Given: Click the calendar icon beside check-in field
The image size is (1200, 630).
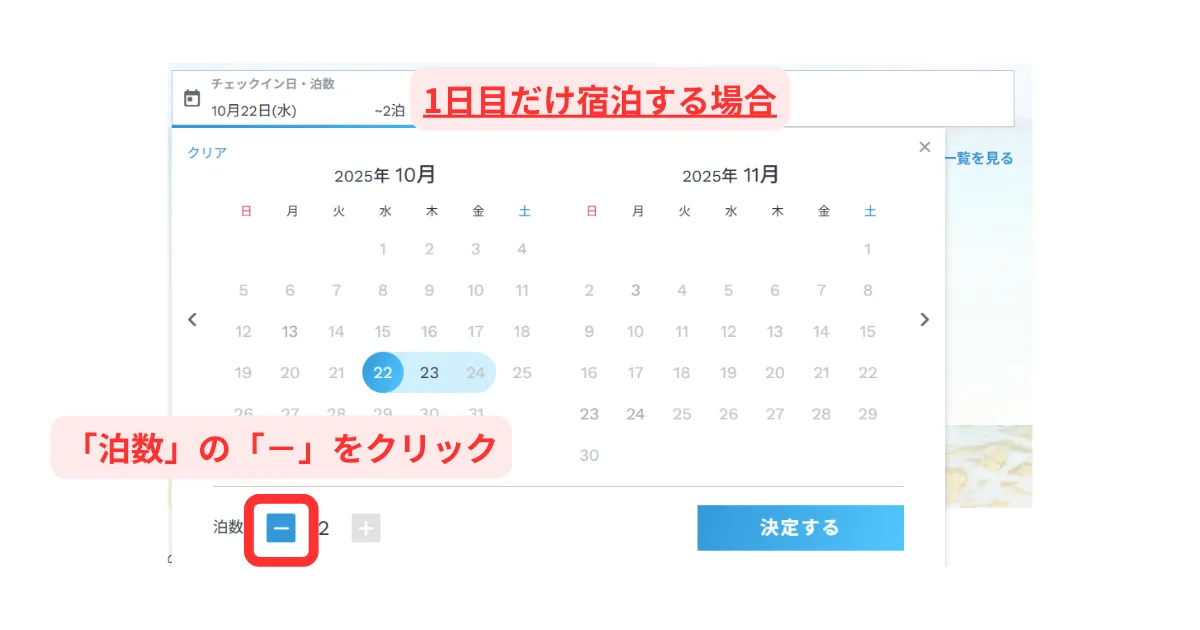Looking at the screenshot, I should (192, 98).
